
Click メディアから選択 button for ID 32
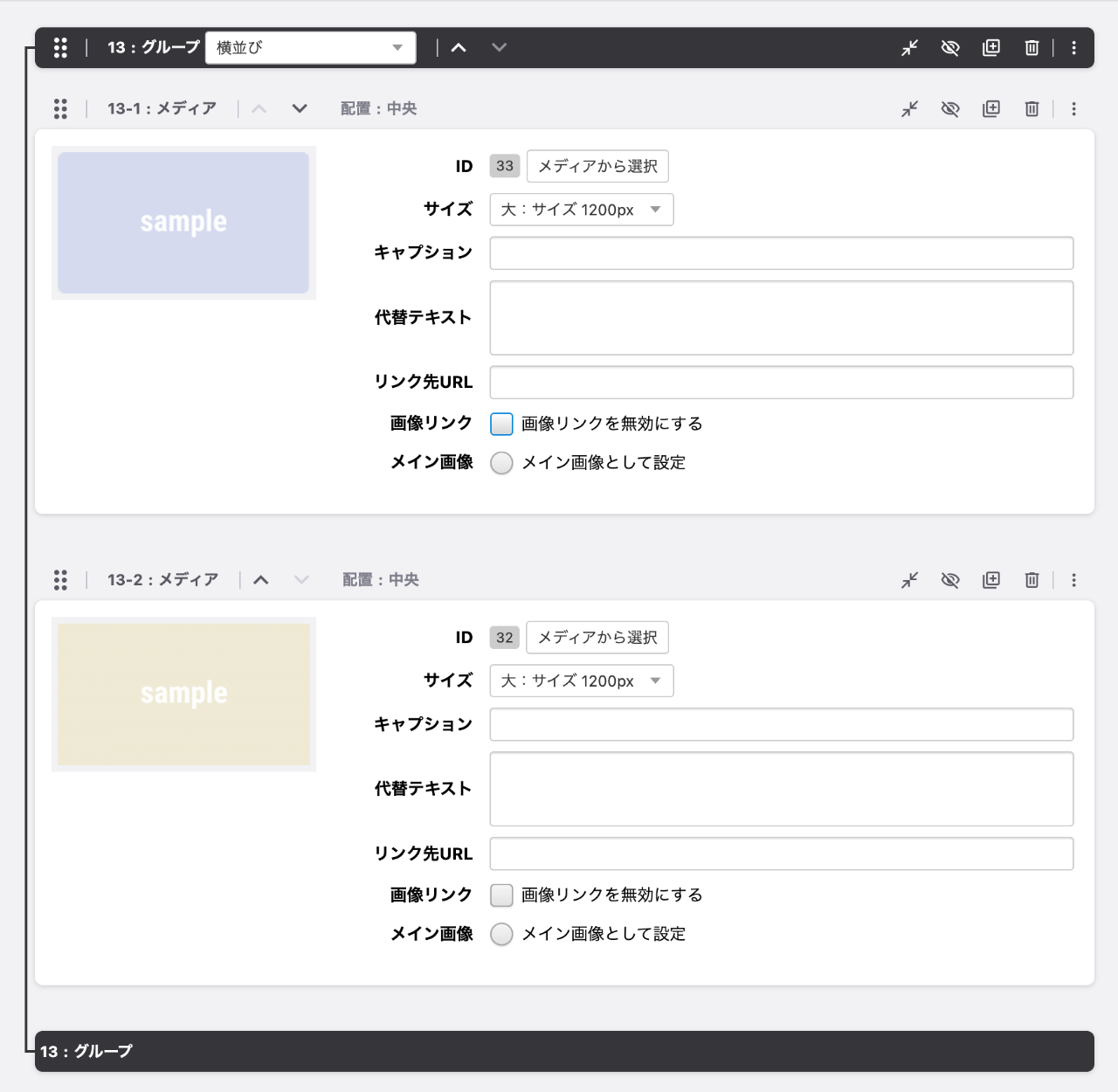click(x=597, y=638)
